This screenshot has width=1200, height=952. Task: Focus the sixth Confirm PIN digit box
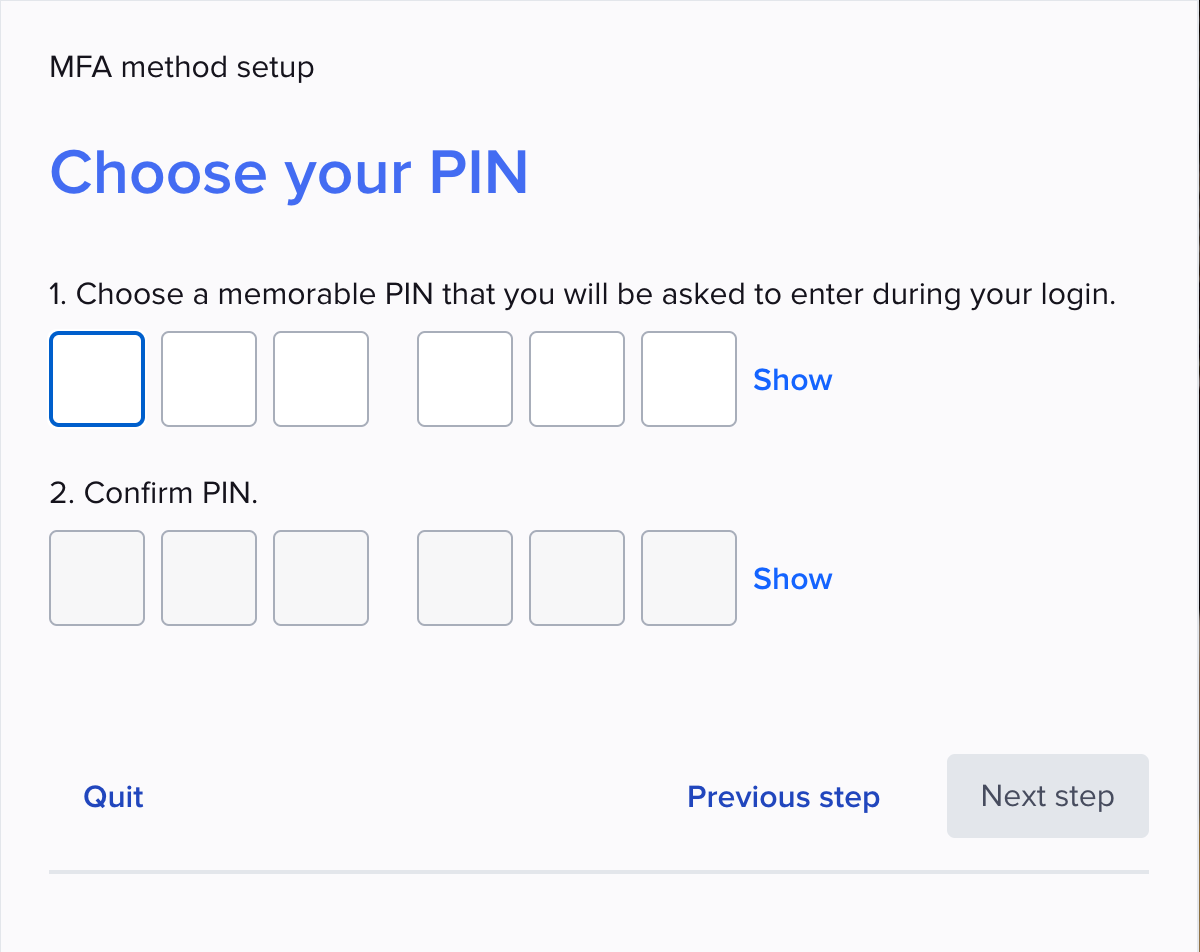tap(689, 578)
